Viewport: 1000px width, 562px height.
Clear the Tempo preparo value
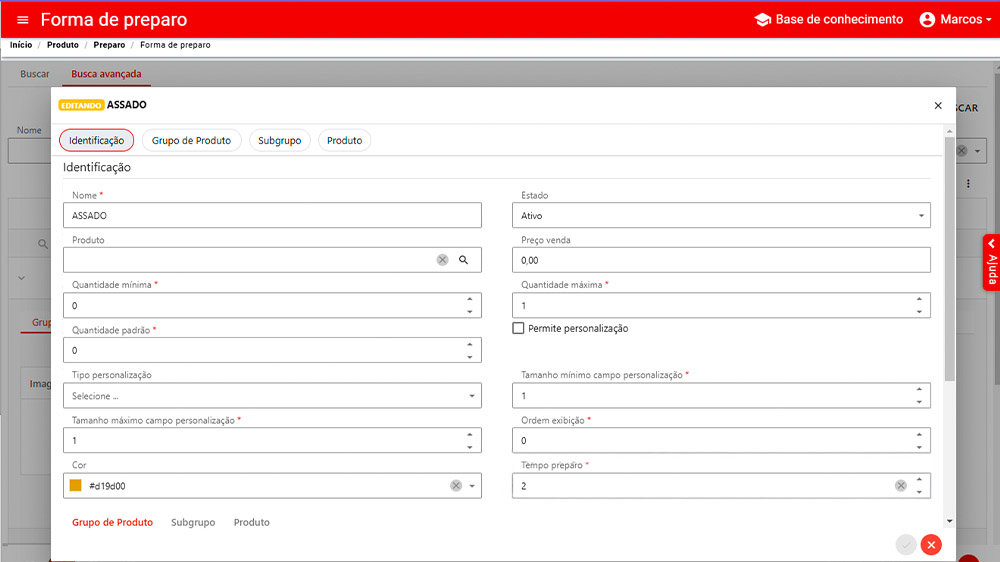coord(900,486)
